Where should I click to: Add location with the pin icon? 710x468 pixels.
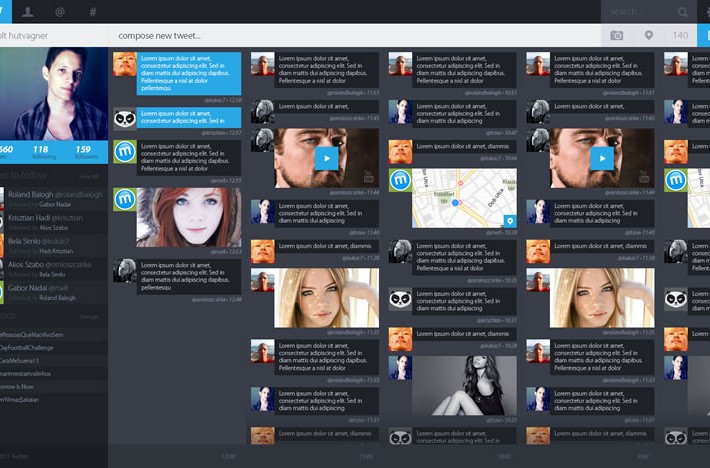click(648, 36)
